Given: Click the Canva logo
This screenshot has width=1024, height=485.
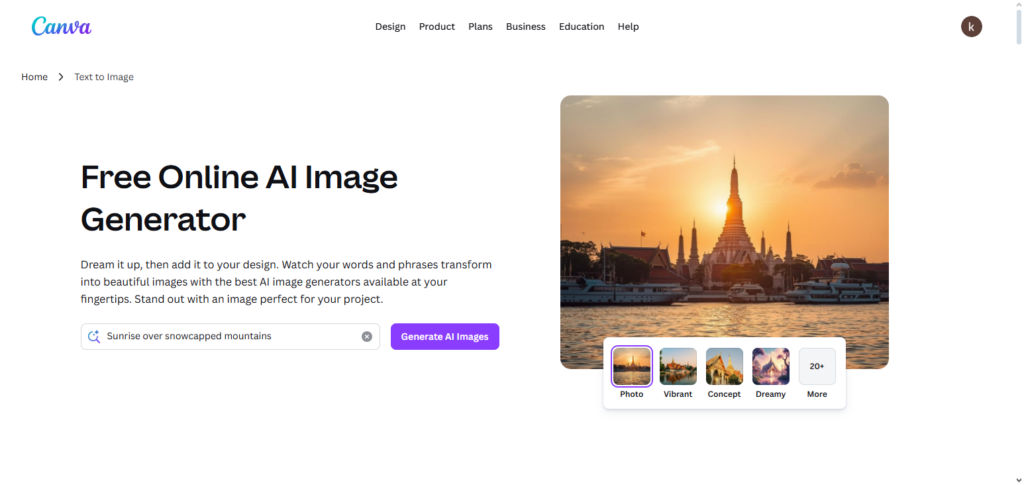Looking at the screenshot, I should click(x=61, y=26).
